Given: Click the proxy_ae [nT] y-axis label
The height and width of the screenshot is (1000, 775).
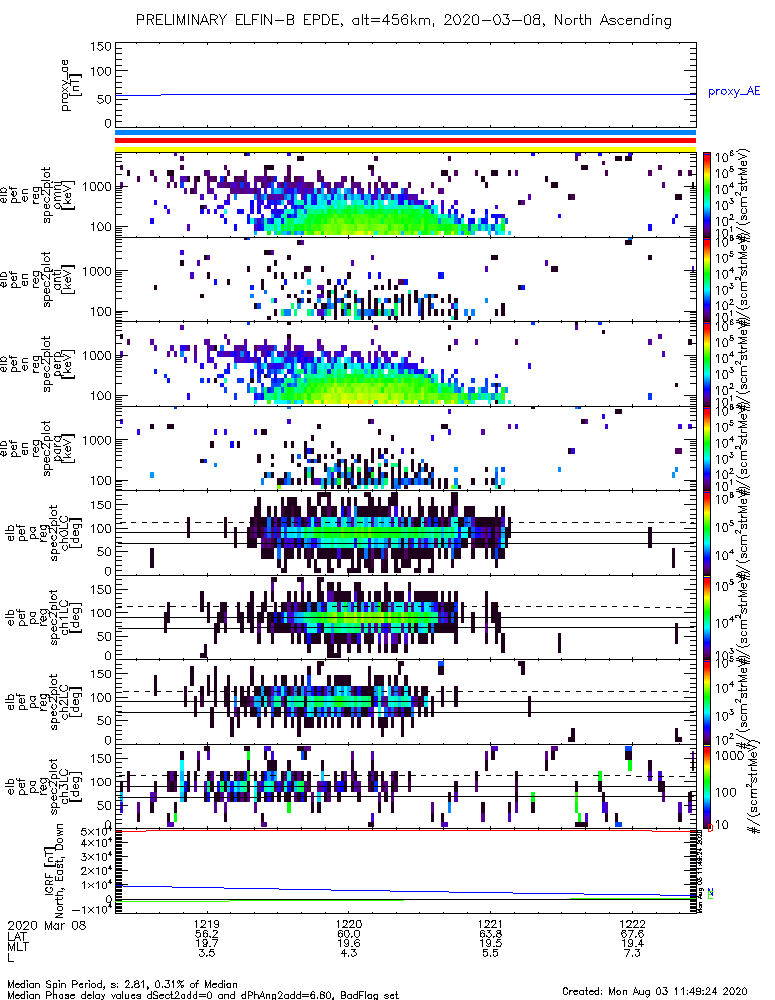Looking at the screenshot, I should click(x=71, y=85).
